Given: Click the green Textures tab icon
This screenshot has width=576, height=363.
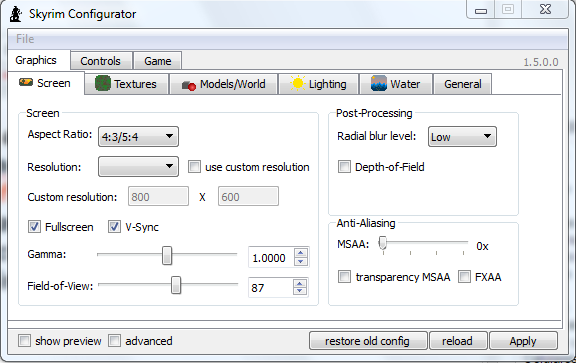Looking at the screenshot, I should (x=102, y=83).
